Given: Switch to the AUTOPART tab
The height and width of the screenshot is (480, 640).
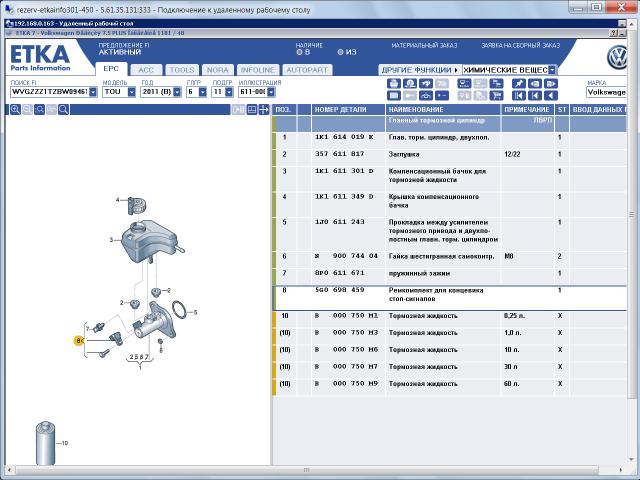Looking at the screenshot, I should click(307, 70).
